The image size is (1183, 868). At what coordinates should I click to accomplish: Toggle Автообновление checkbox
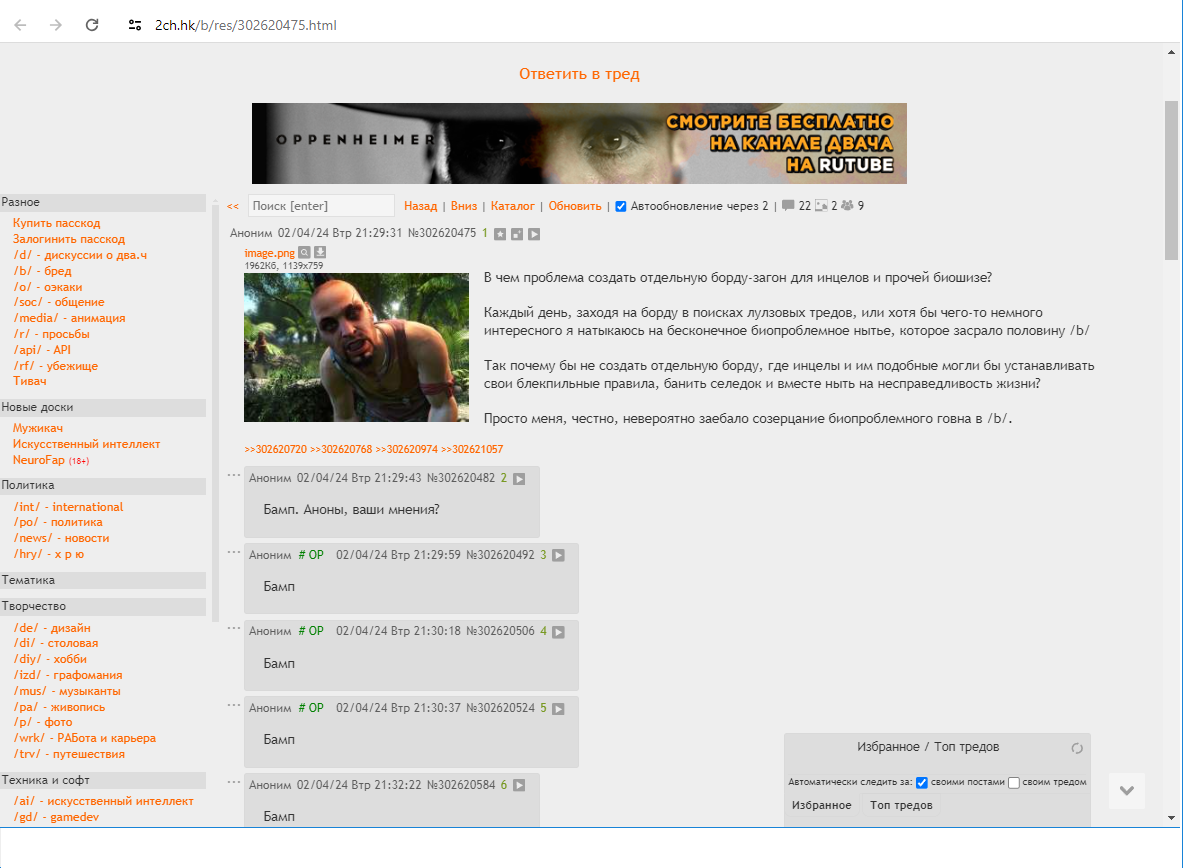(621, 206)
